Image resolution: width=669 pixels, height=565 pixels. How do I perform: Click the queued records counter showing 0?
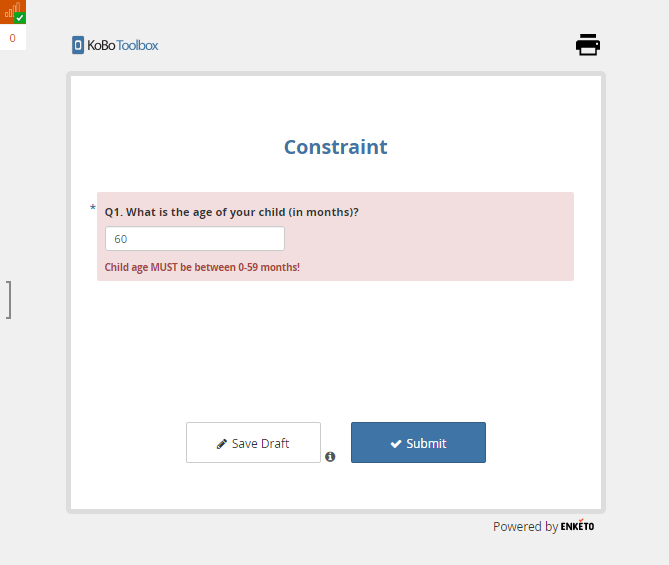coord(13,38)
